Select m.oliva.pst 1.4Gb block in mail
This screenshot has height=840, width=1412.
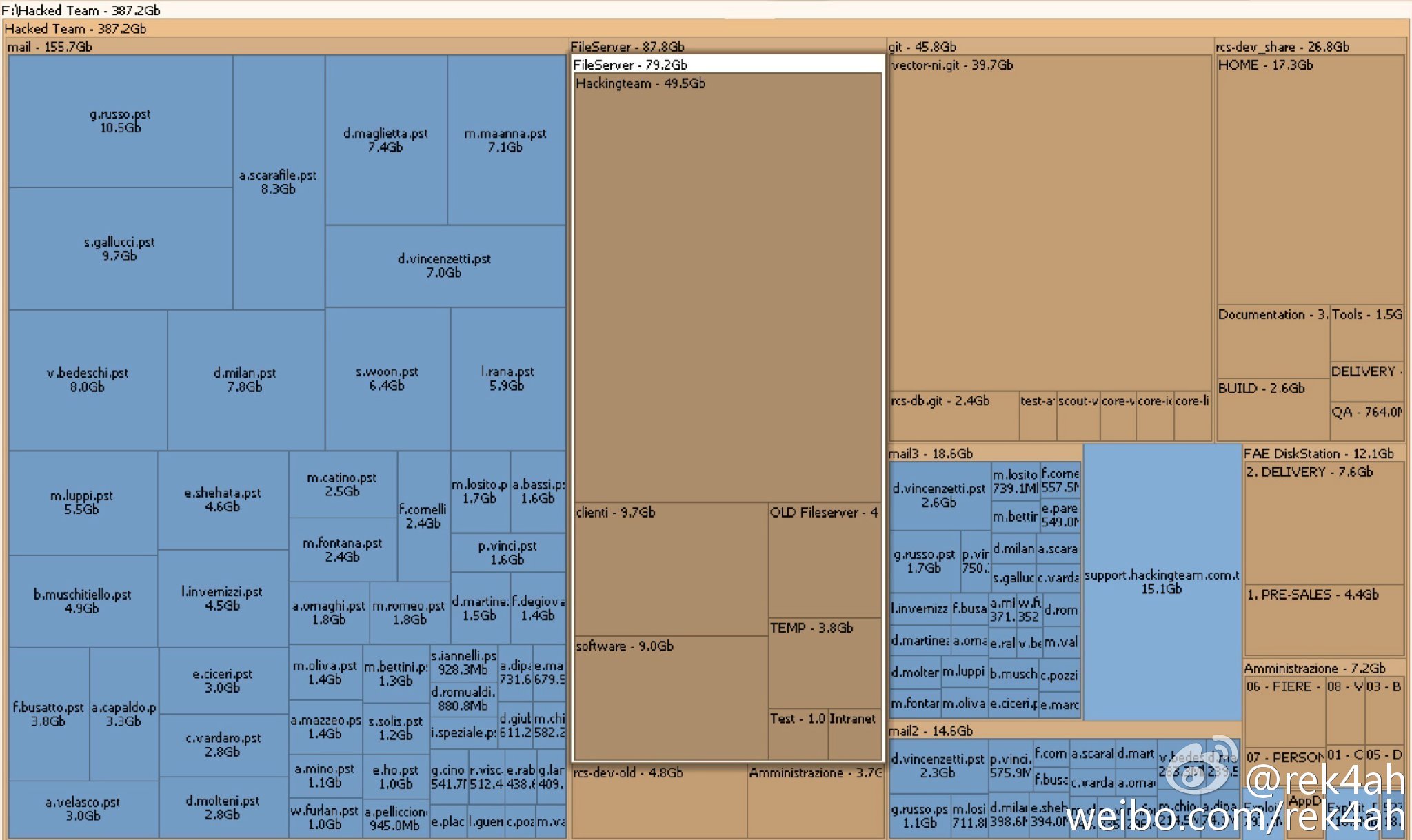click(x=325, y=673)
